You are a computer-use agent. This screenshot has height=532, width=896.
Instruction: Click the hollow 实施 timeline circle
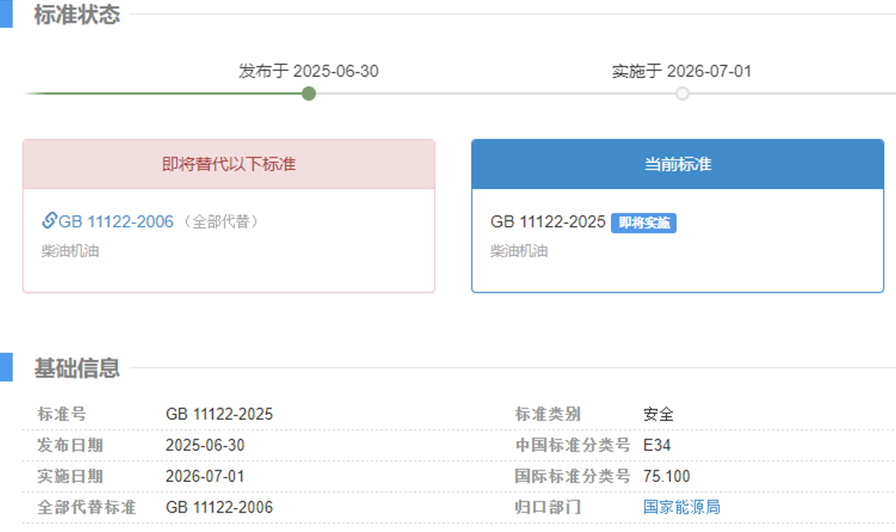click(x=682, y=94)
